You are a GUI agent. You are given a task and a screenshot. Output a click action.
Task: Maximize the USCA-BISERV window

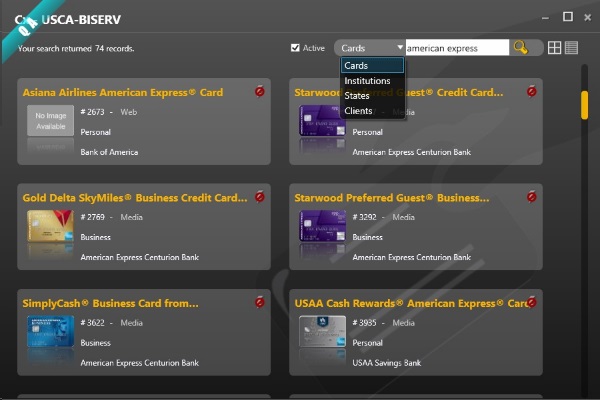click(x=568, y=17)
